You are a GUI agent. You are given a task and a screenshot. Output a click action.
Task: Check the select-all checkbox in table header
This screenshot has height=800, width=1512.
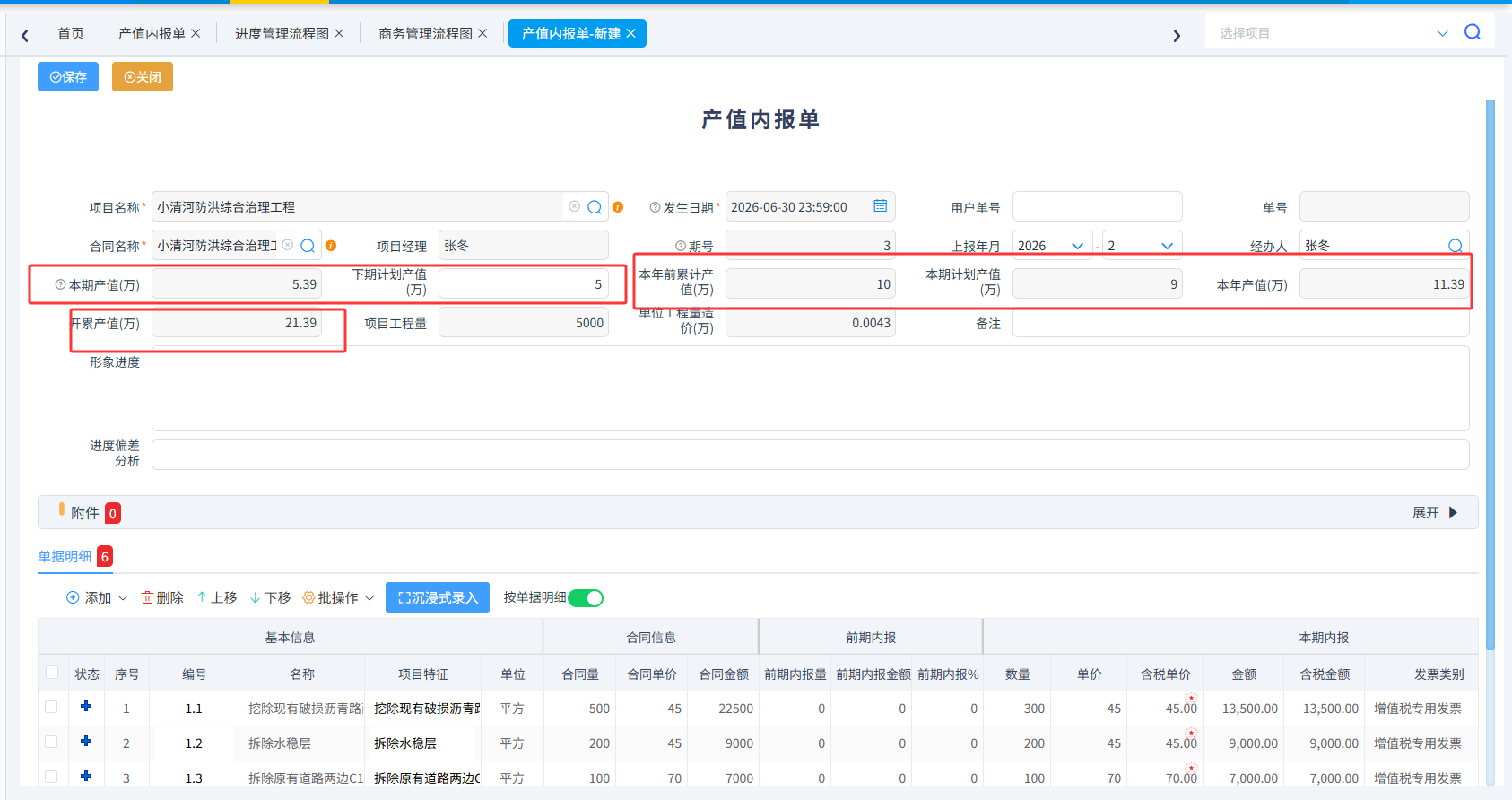coord(52,673)
